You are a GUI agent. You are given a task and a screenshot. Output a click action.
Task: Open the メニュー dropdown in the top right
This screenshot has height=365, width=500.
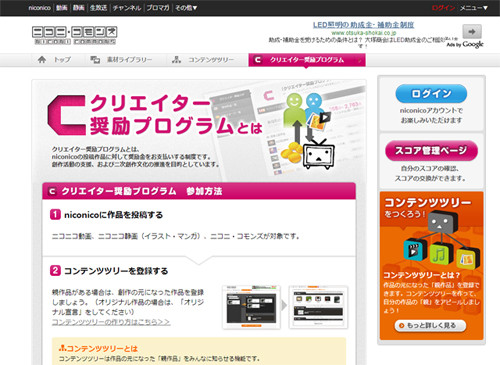click(474, 8)
